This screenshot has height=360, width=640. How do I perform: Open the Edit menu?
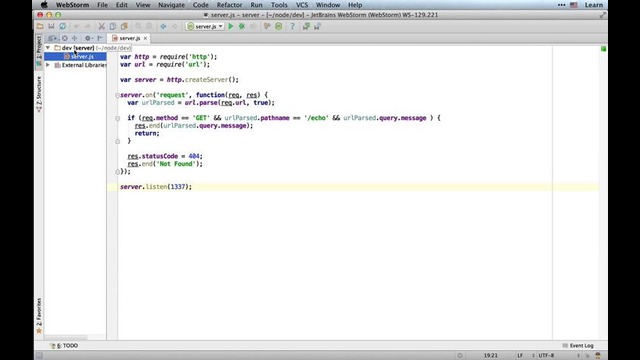[x=122, y=5]
